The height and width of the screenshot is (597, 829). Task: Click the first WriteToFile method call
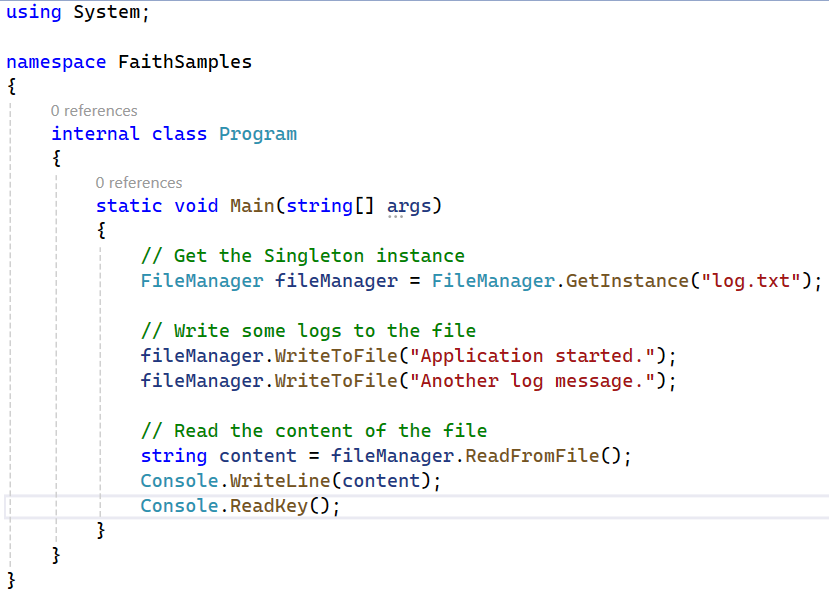point(336,356)
